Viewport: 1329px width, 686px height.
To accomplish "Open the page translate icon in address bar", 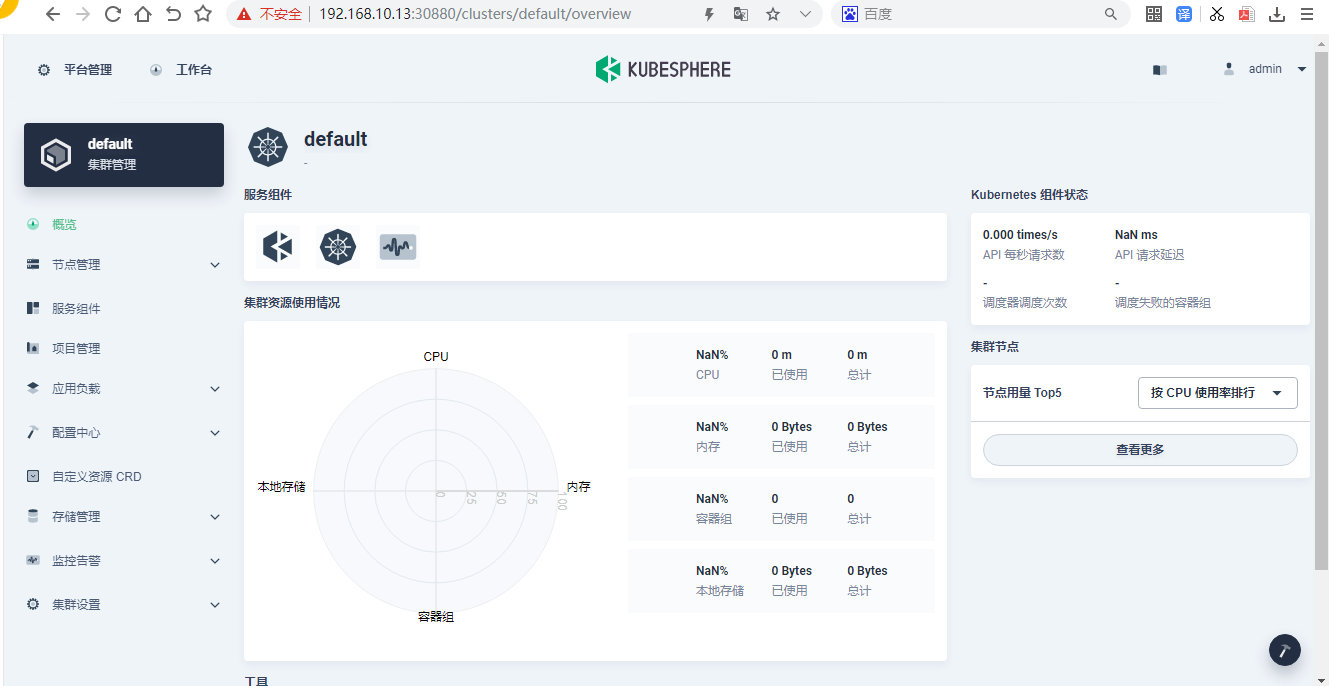I will (x=741, y=14).
